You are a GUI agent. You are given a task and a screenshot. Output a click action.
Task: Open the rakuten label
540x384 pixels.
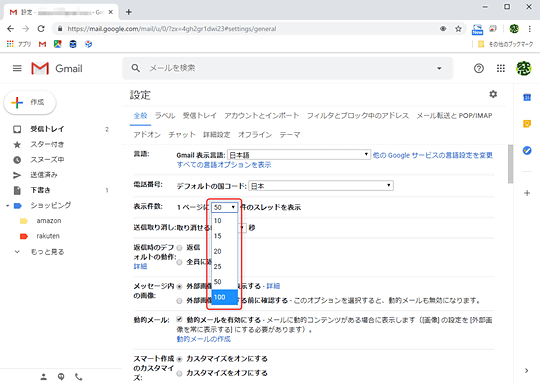coord(48,236)
